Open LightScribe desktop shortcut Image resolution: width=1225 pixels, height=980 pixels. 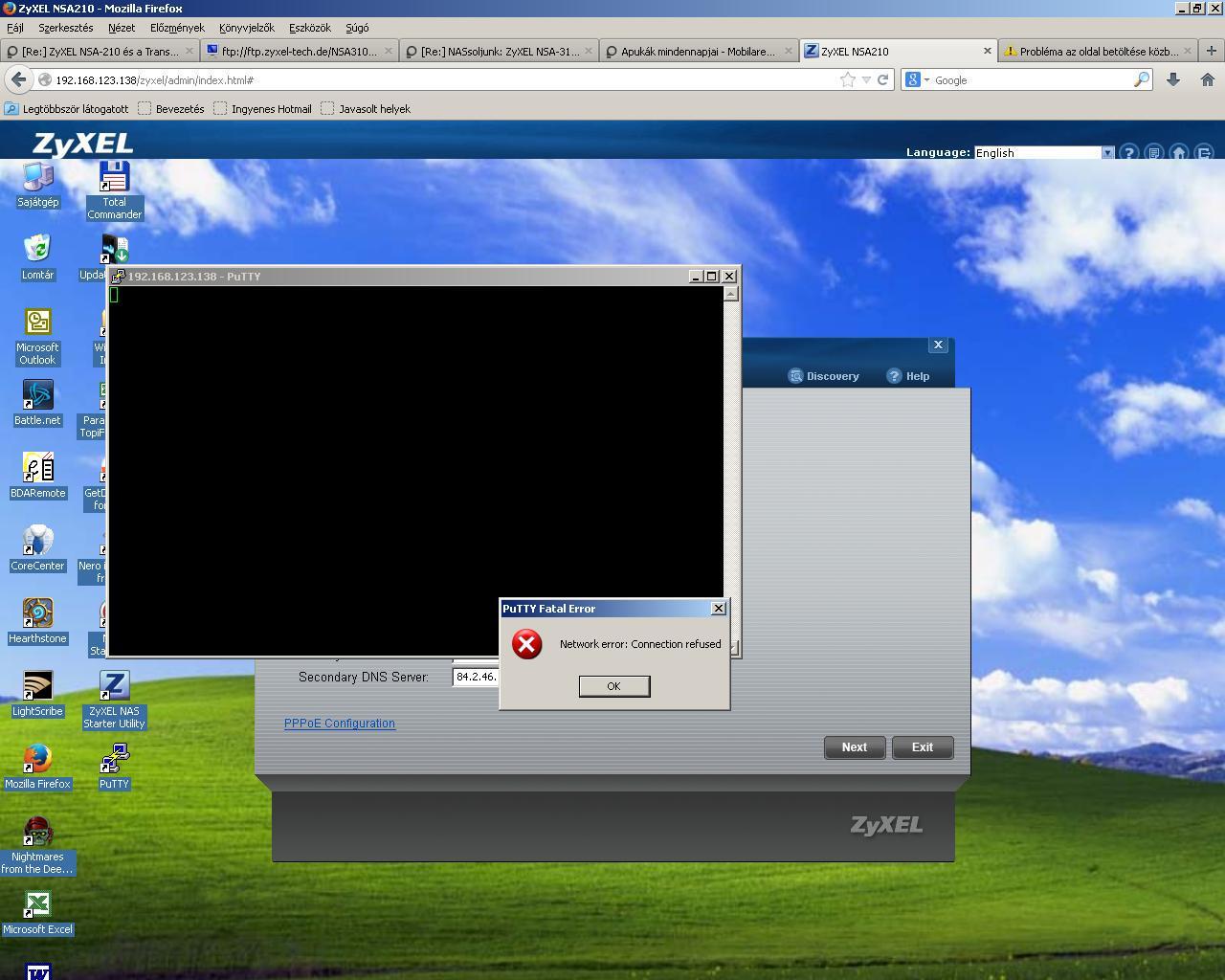[37, 694]
